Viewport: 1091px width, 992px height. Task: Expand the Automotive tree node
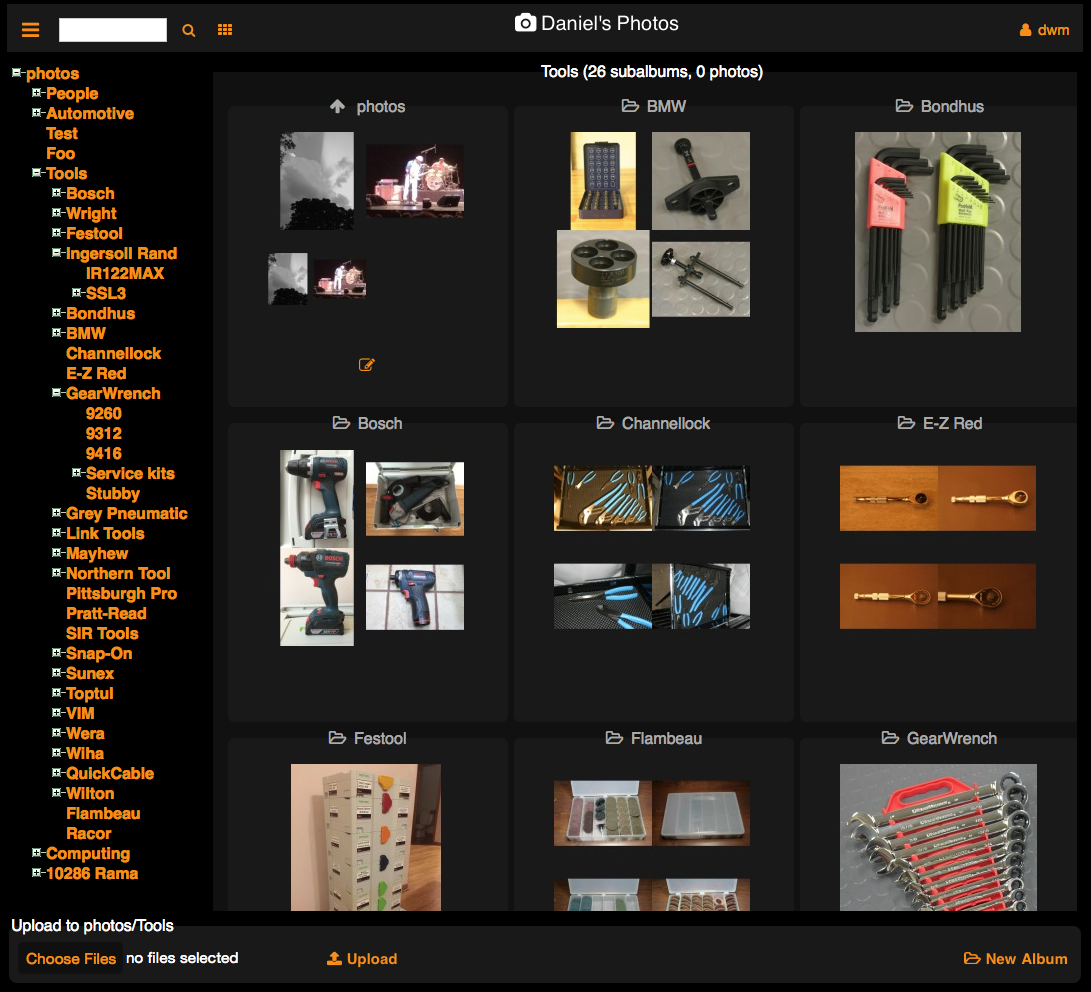pos(37,113)
